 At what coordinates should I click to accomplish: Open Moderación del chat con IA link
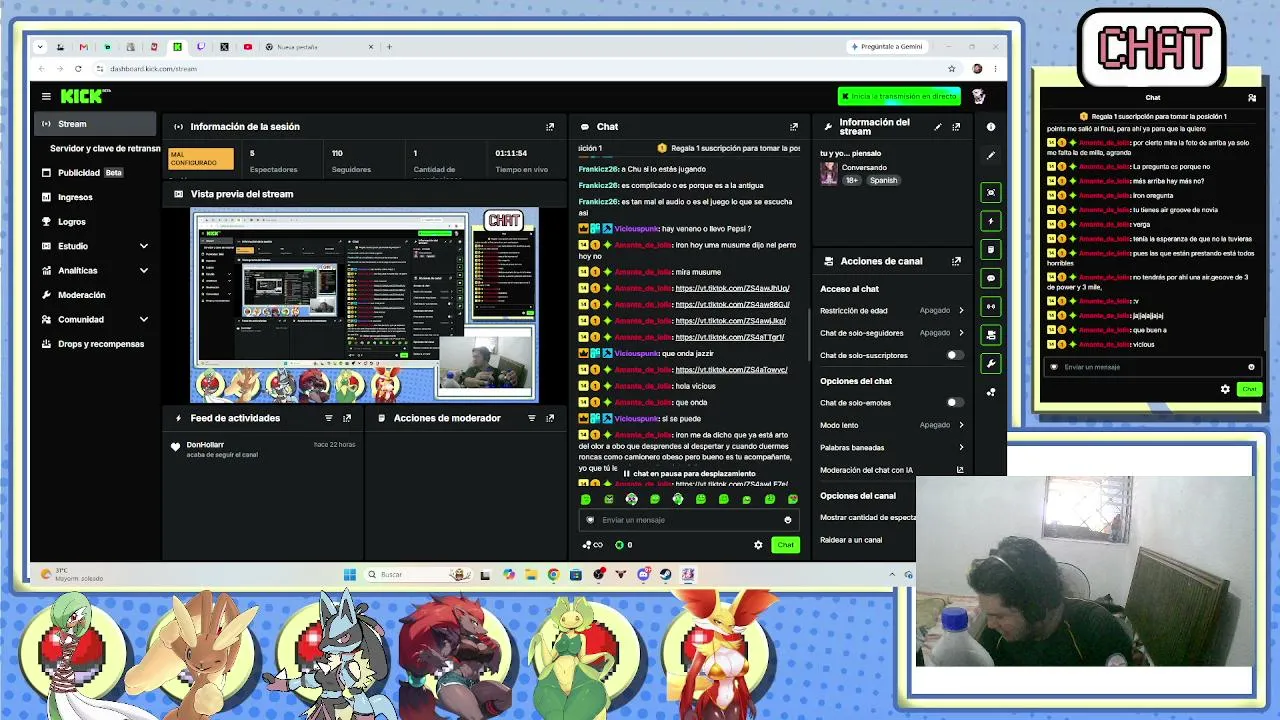[x=892, y=470]
